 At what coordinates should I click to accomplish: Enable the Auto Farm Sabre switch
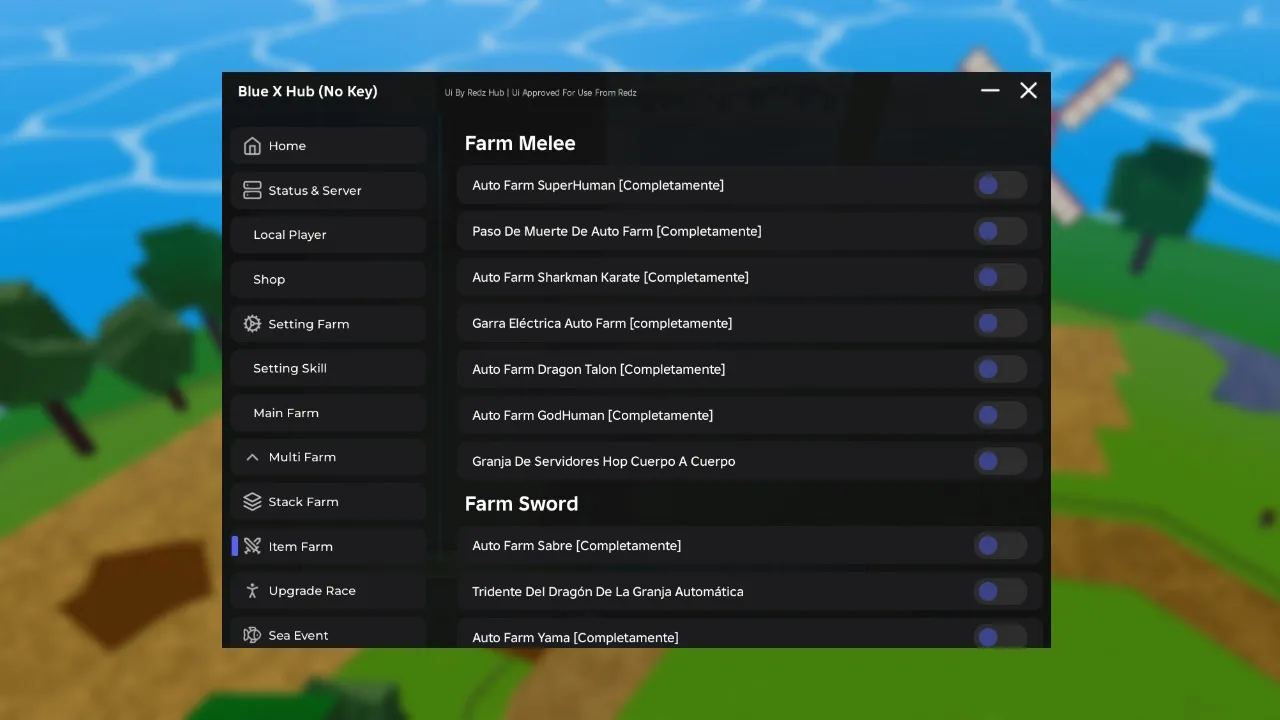pyautogui.click(x=1001, y=545)
